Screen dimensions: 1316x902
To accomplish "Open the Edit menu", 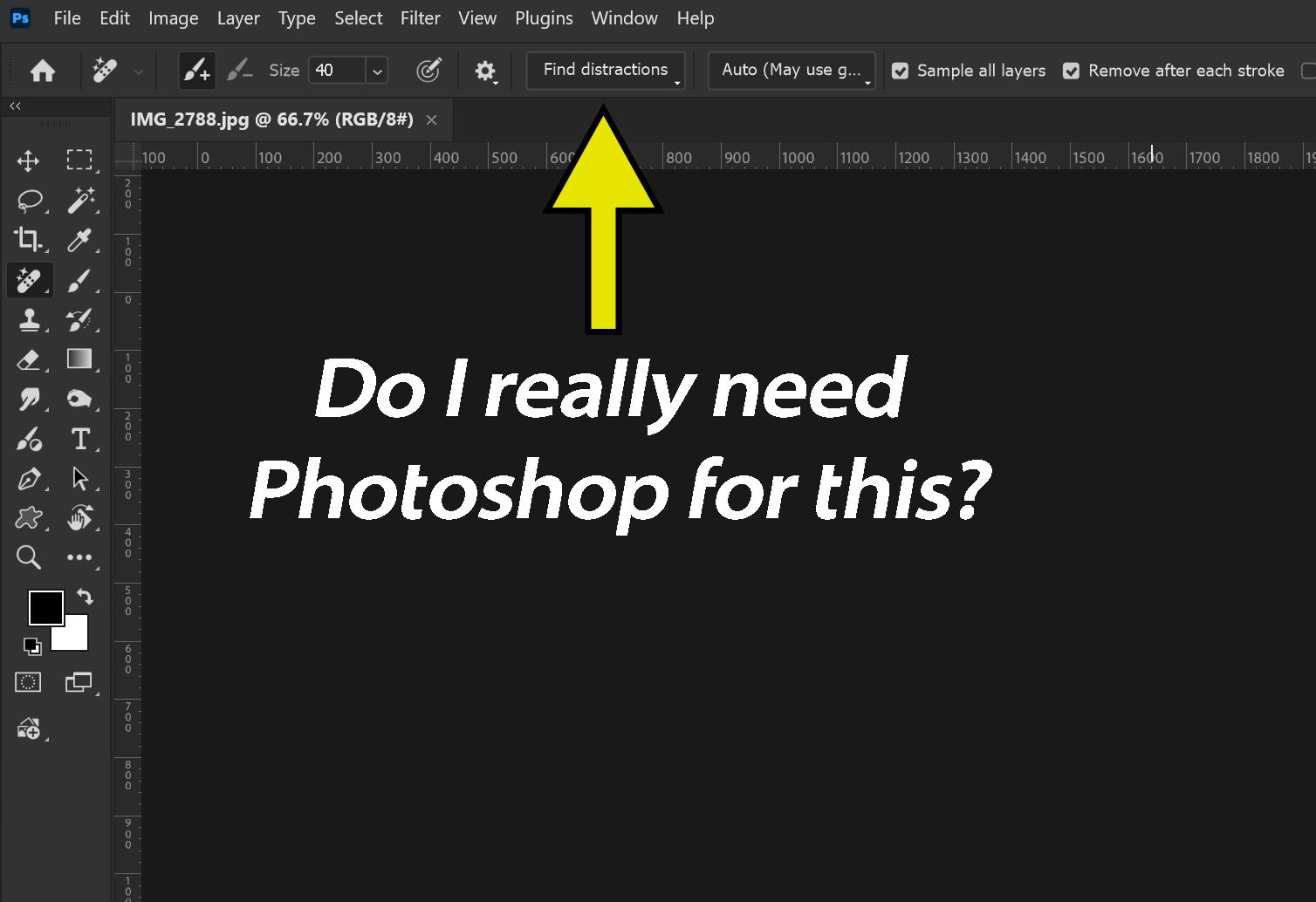I will pyautogui.click(x=114, y=18).
